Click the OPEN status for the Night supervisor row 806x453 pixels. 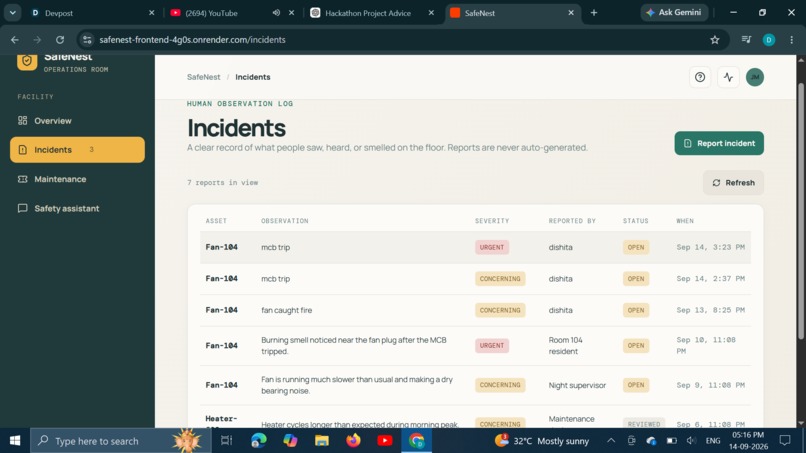(635, 385)
